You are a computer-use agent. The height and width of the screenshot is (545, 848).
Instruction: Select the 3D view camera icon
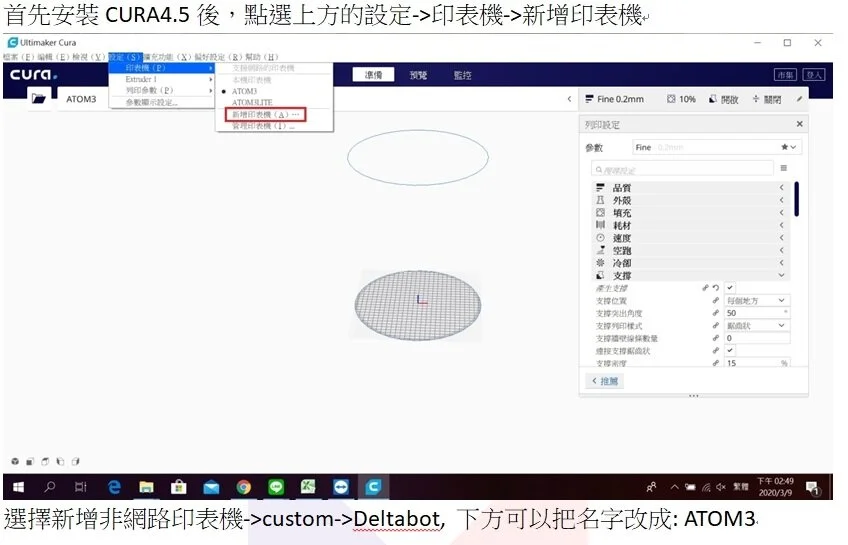click(15, 461)
